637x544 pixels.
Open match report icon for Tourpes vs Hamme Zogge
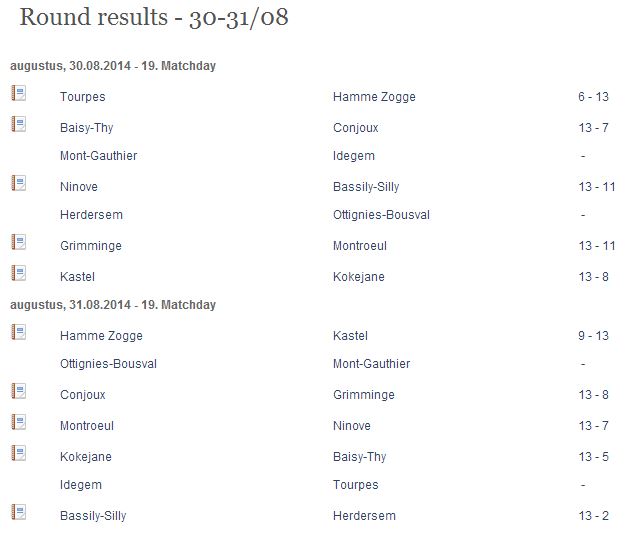[19, 93]
